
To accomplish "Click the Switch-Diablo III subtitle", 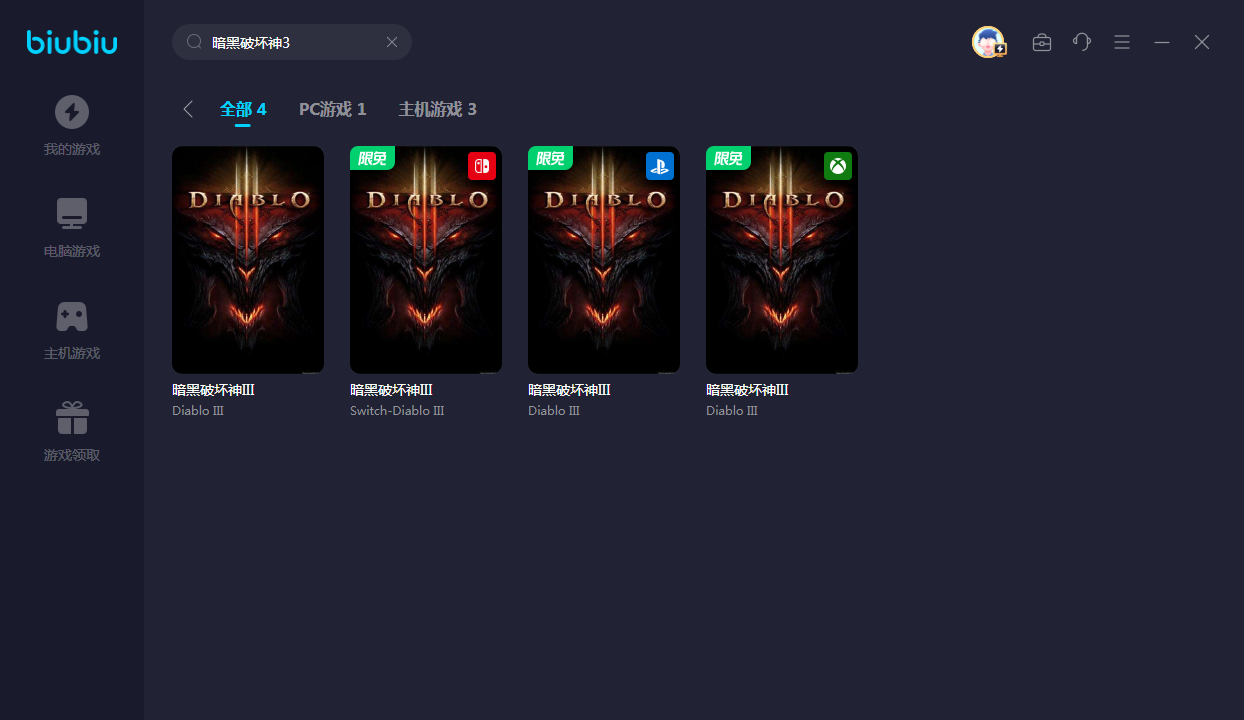I will click(397, 411).
